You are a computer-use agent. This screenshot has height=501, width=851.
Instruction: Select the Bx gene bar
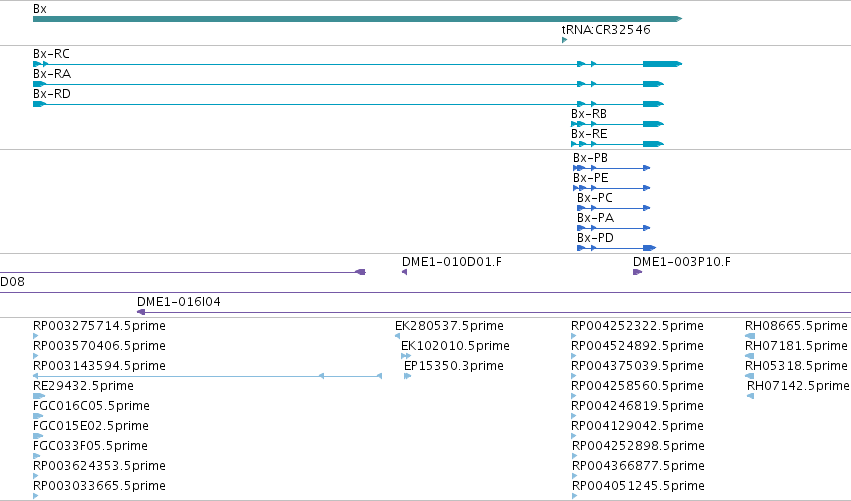point(357,19)
